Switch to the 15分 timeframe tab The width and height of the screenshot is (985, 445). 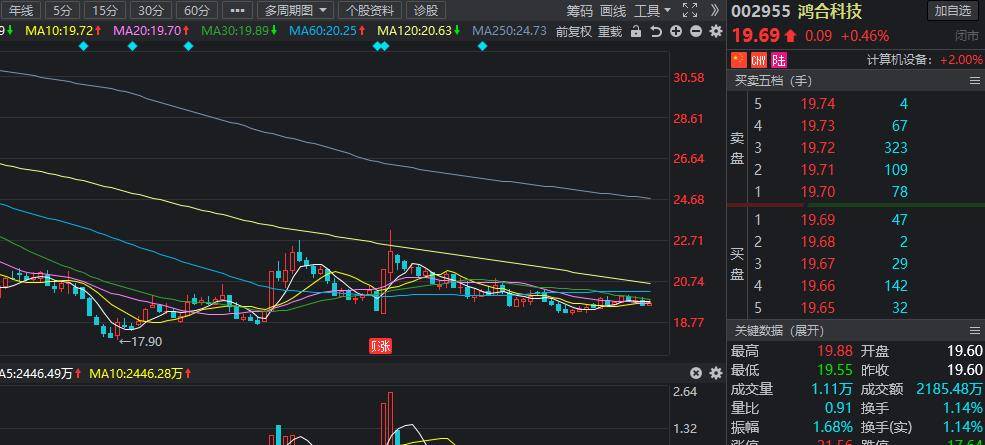[x=103, y=11]
